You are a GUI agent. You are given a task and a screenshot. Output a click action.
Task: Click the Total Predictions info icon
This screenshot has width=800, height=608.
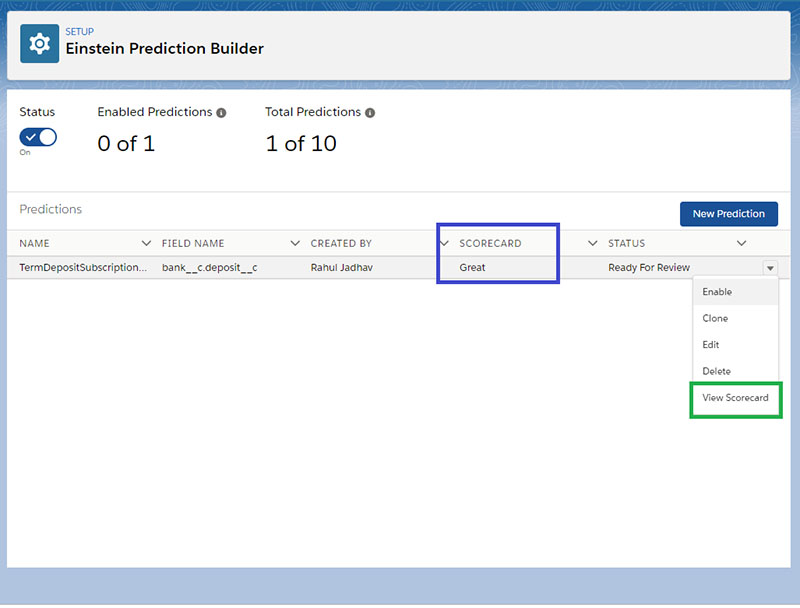point(370,113)
